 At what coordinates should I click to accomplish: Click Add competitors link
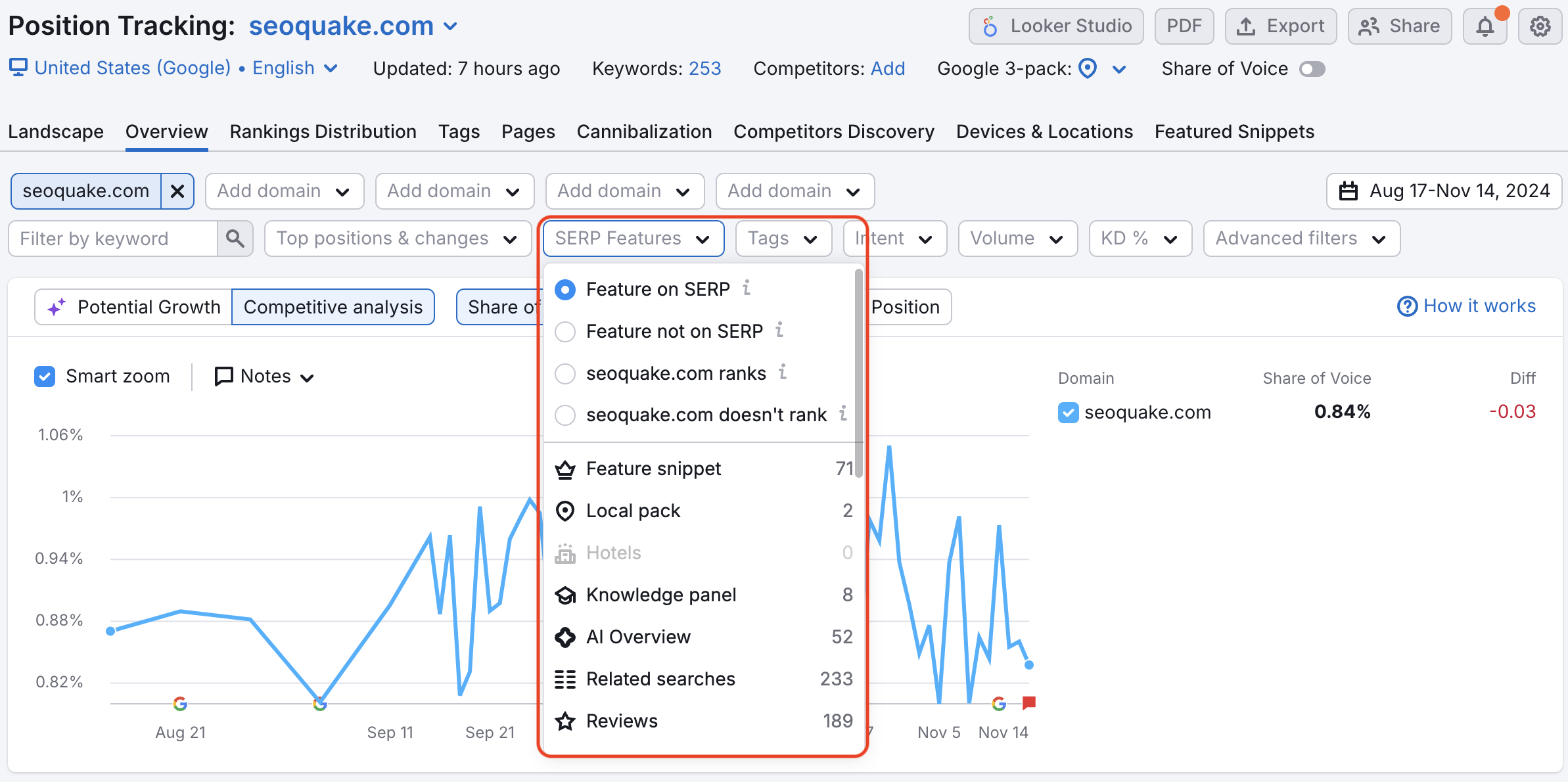point(888,68)
